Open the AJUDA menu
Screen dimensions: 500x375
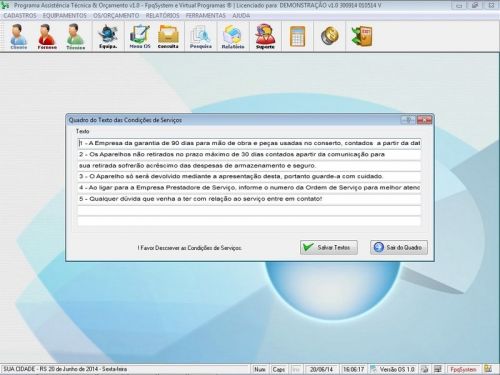point(241,16)
